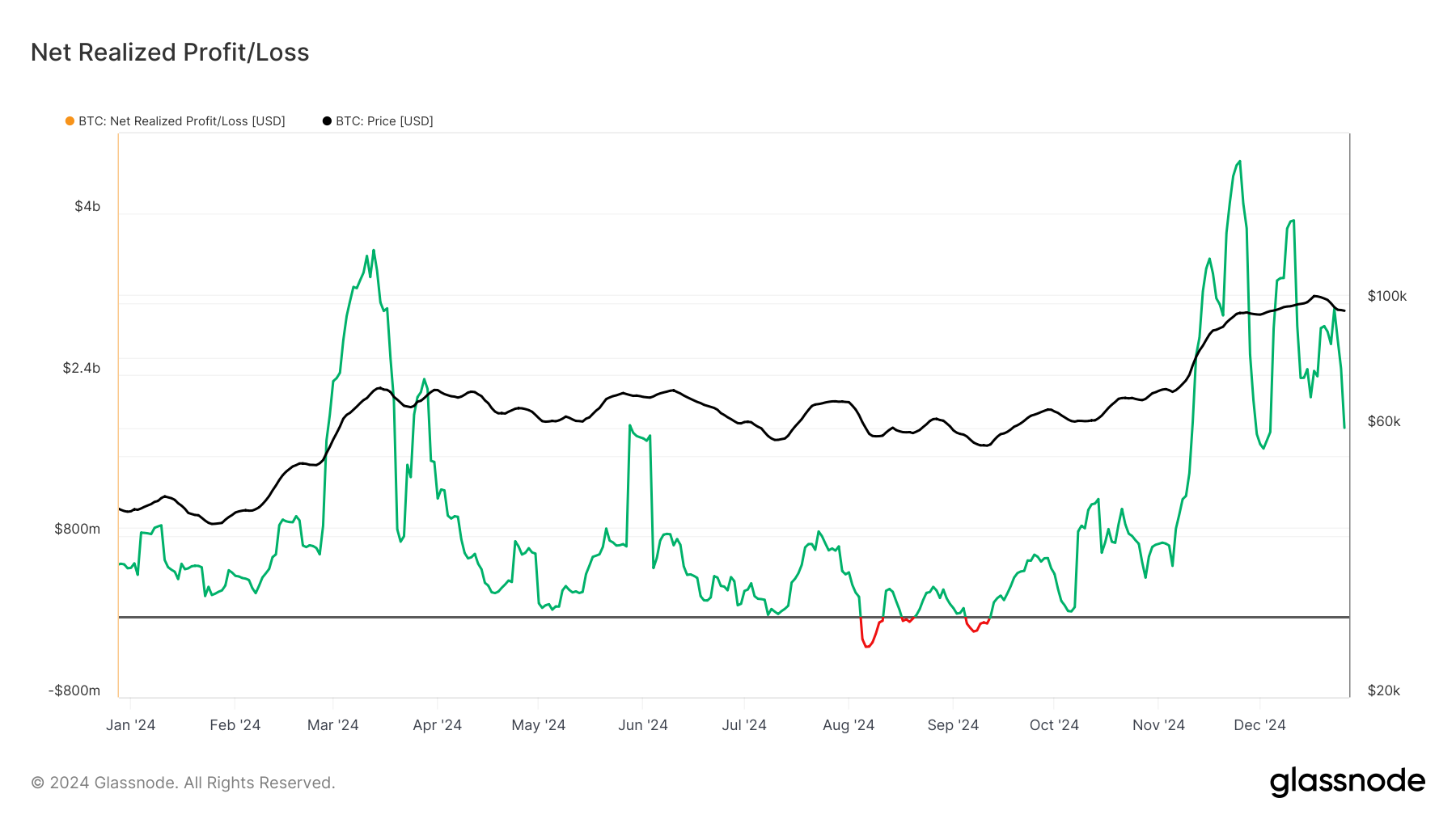Select the Aug '24 x-axis label
This screenshot has width=1456, height=819.
tap(848, 725)
